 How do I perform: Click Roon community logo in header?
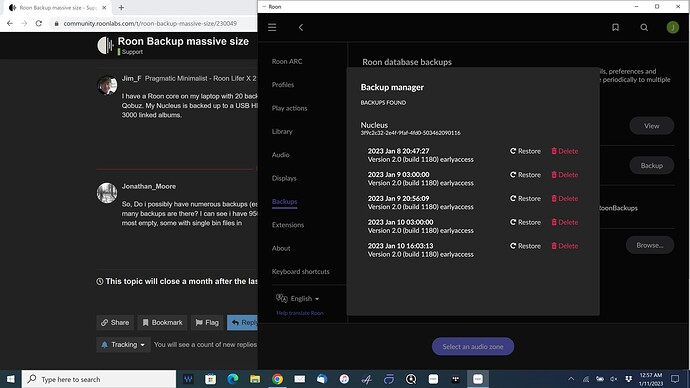tap(106, 45)
